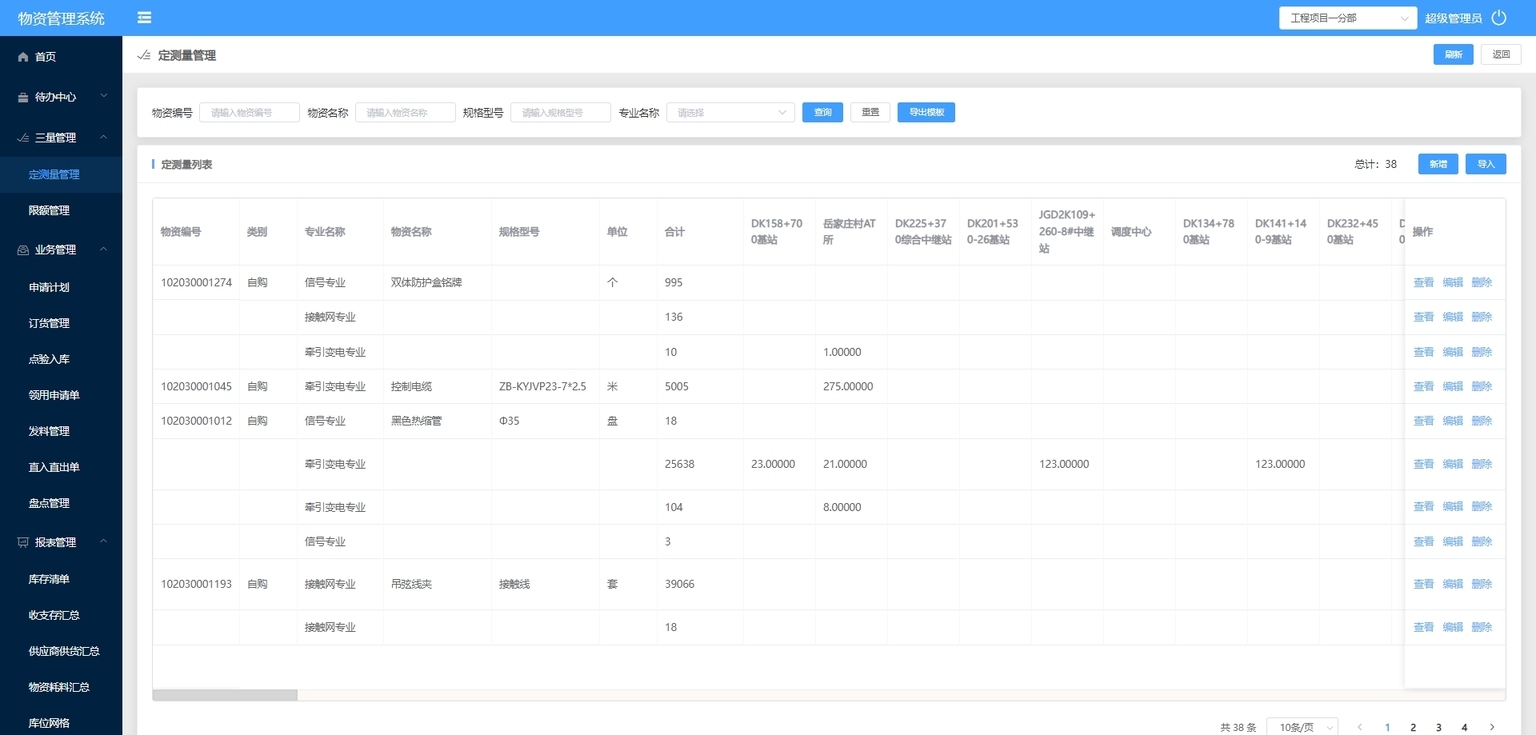
Task: Collapse the sidebar with the hamburger icon
Action: click(145, 17)
